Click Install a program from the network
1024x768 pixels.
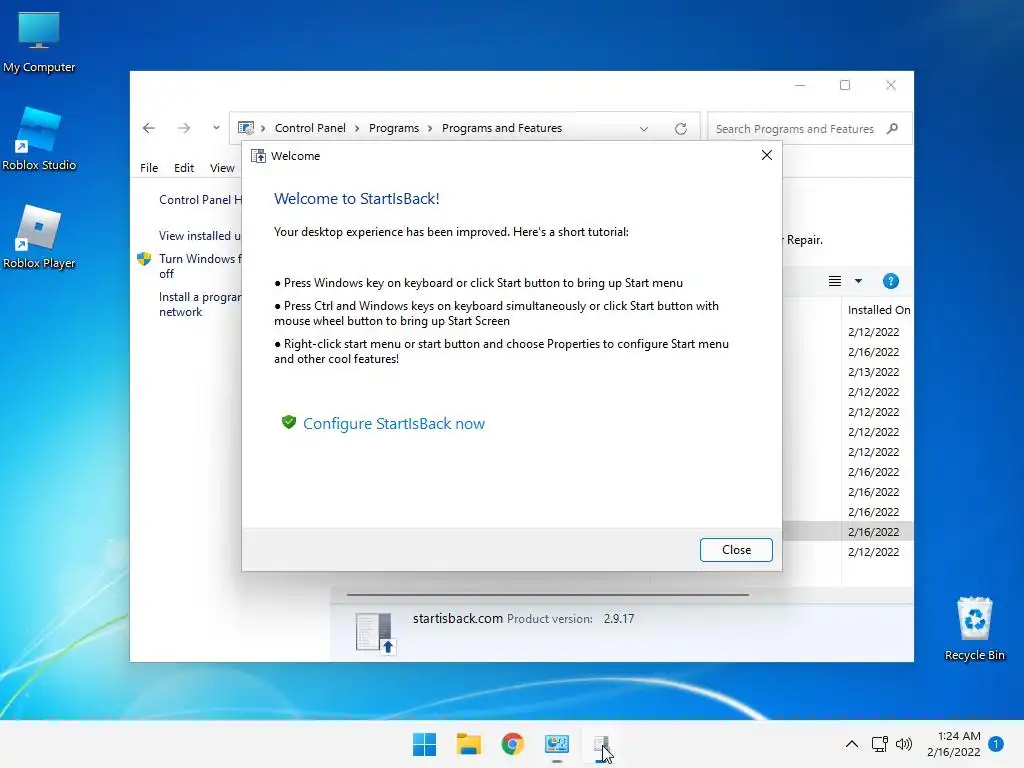coord(200,304)
